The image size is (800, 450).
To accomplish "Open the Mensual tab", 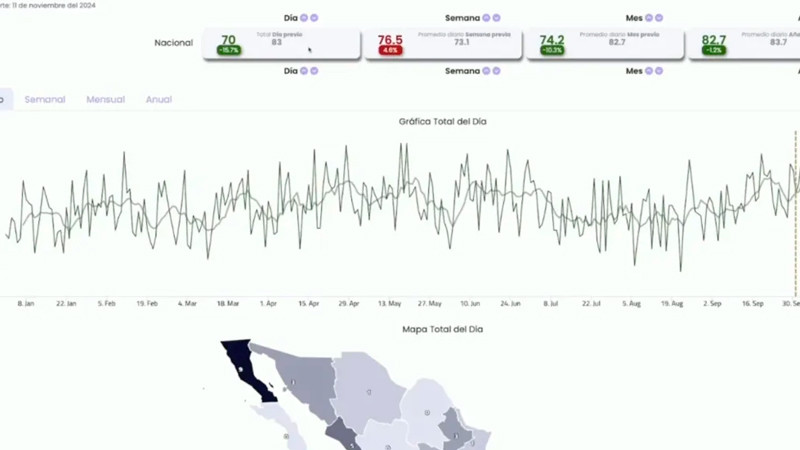I will pos(106,100).
